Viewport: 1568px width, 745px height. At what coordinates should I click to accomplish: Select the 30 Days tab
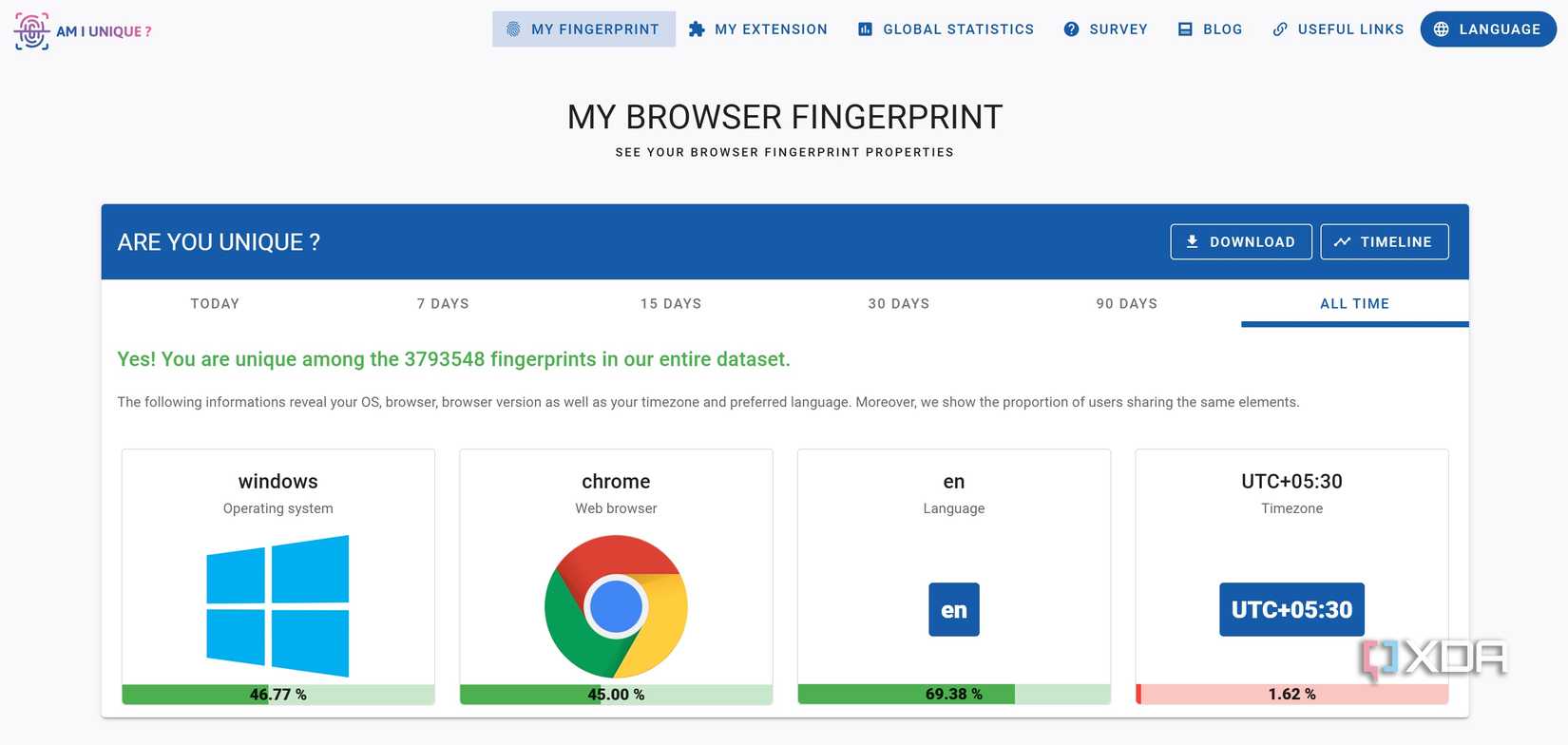(x=899, y=303)
